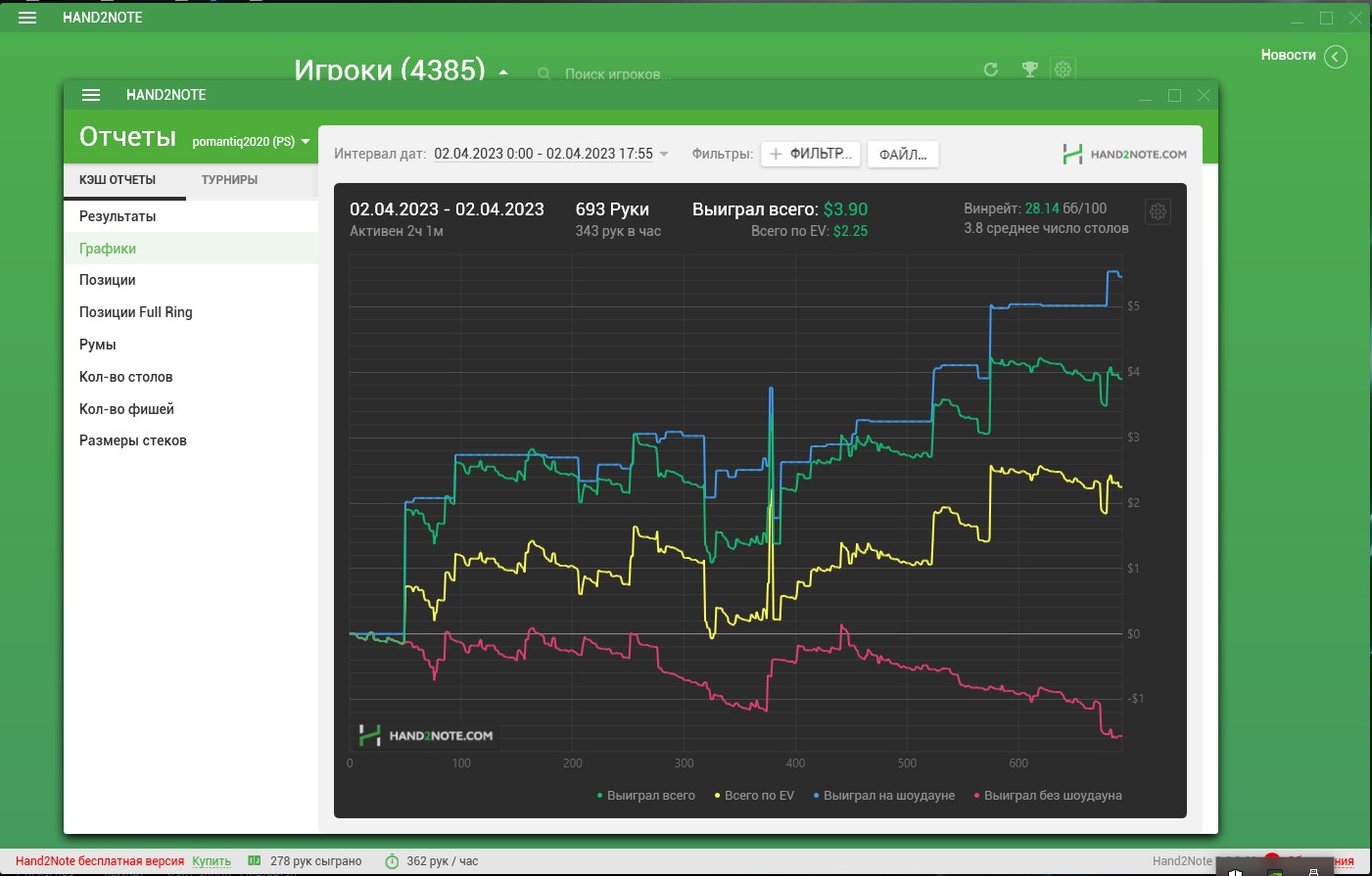Click hands per hour clock icon

[x=392, y=861]
